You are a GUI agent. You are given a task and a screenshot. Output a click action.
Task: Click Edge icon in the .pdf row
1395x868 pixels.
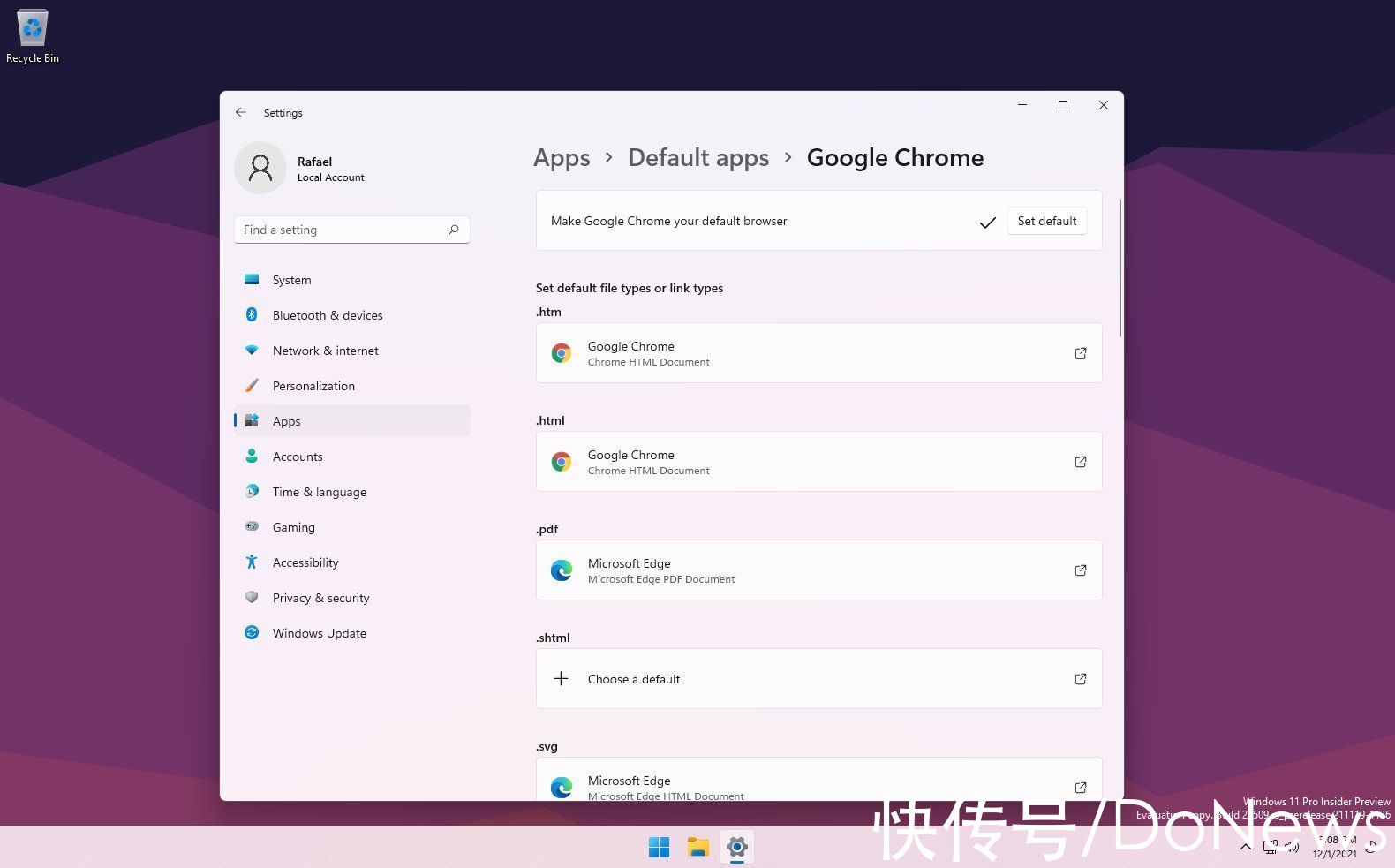pos(561,570)
